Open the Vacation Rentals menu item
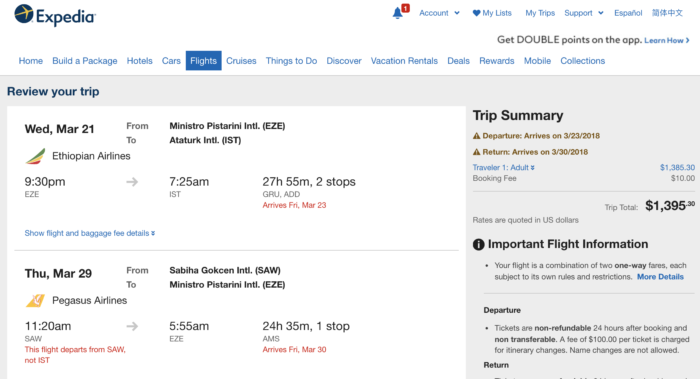Viewport: 700px width, 379px height. (404, 61)
